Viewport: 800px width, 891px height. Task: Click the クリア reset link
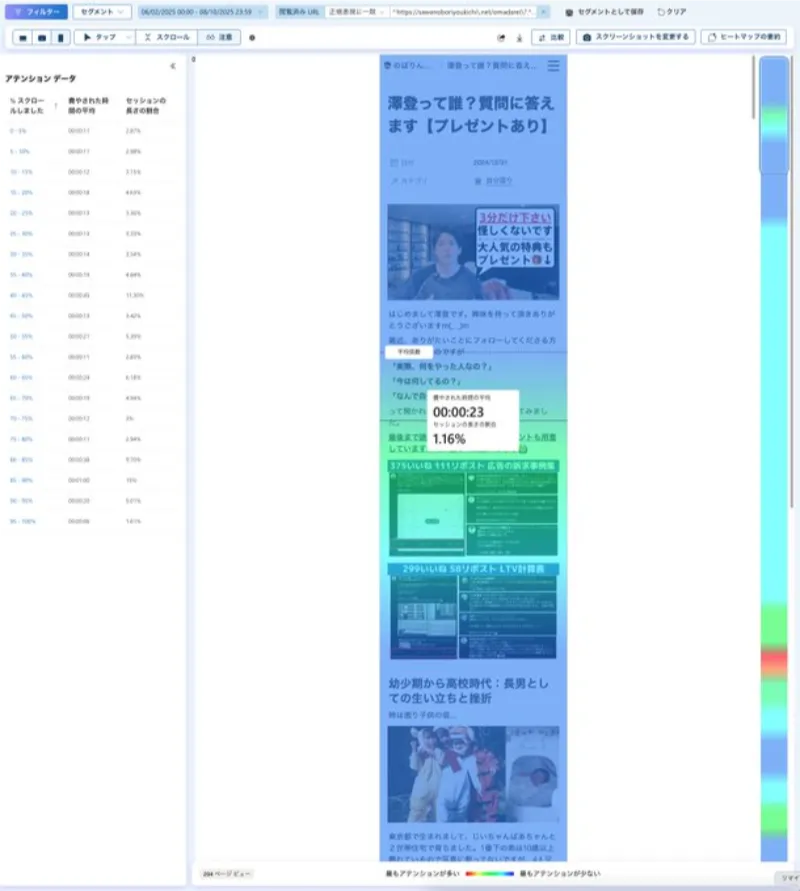click(672, 12)
